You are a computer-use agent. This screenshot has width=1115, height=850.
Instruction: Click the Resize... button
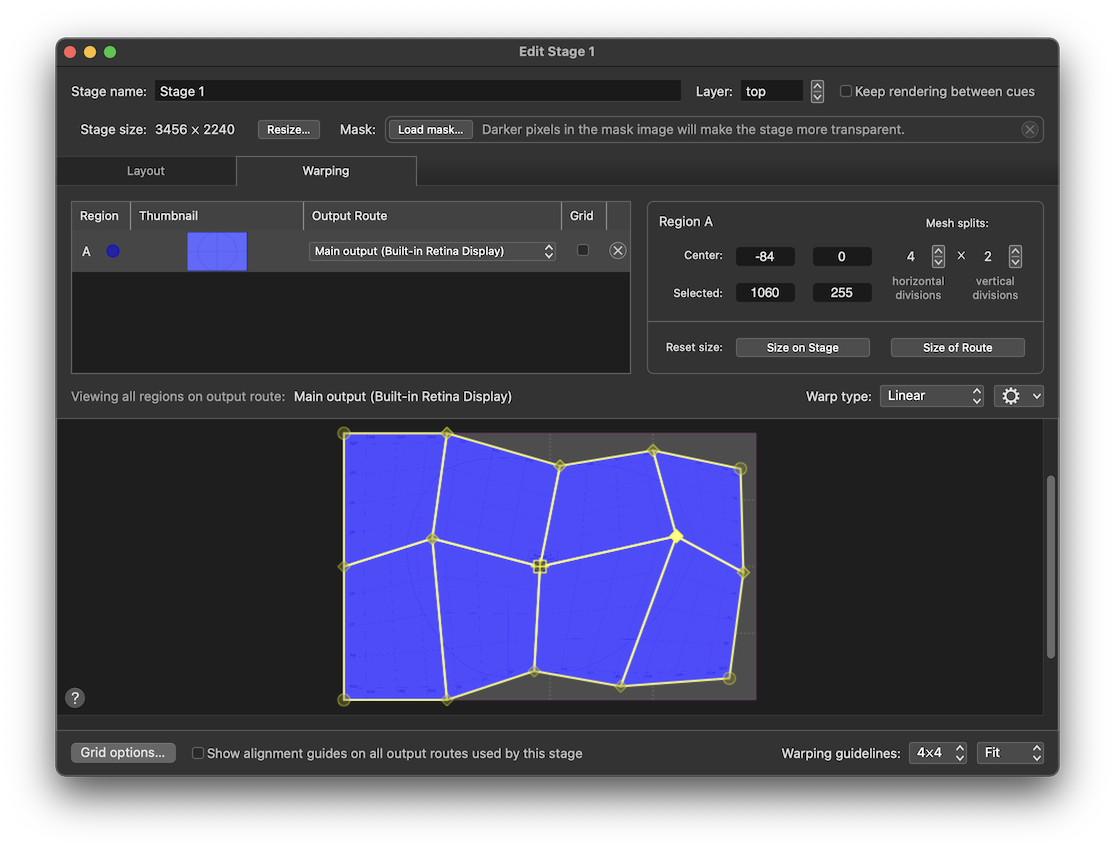tap(289, 130)
